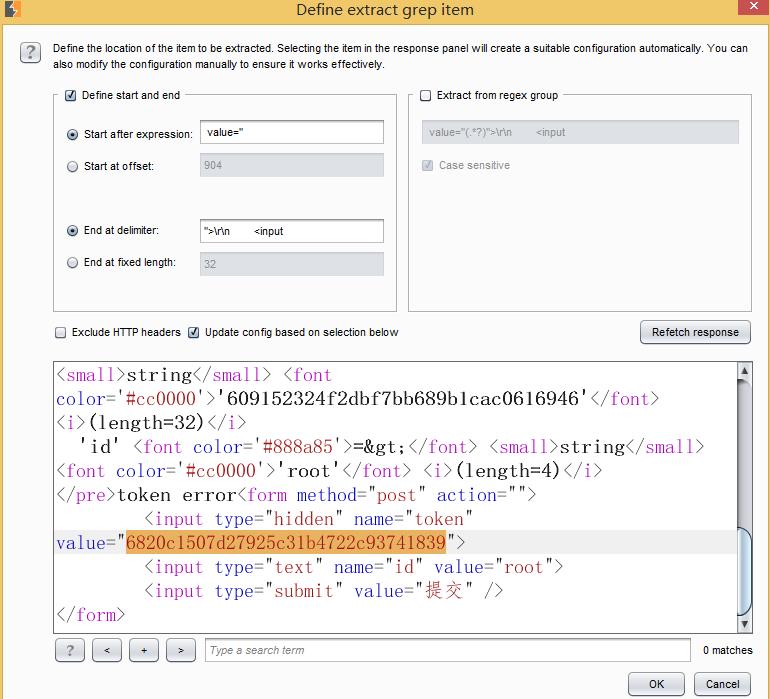This screenshot has width=770, height=699.
Task: Click into the Type a search term box
Action: (447, 650)
